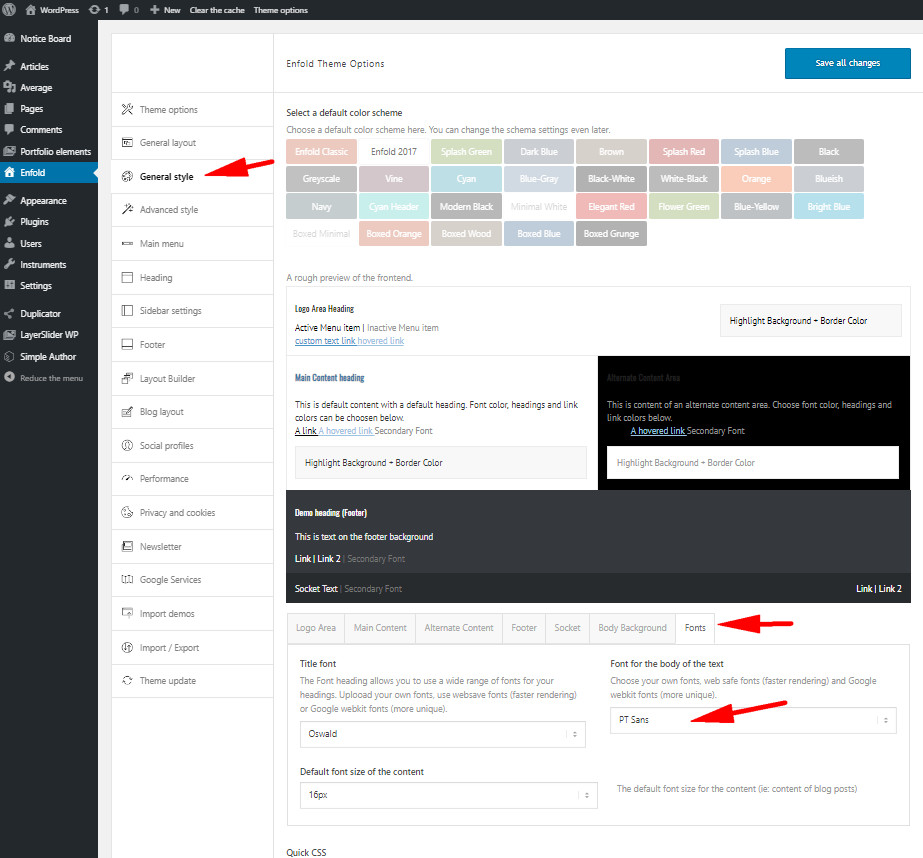Screen dimensions: 923x858
Task: Click the Theme update refresh icon
Action: [x=127, y=680]
